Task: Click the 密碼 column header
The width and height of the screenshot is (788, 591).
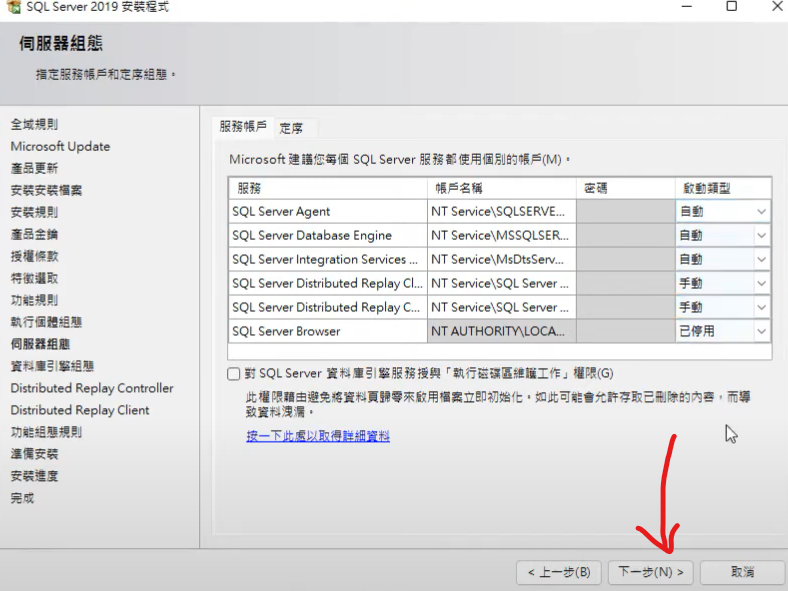Action: coord(626,188)
